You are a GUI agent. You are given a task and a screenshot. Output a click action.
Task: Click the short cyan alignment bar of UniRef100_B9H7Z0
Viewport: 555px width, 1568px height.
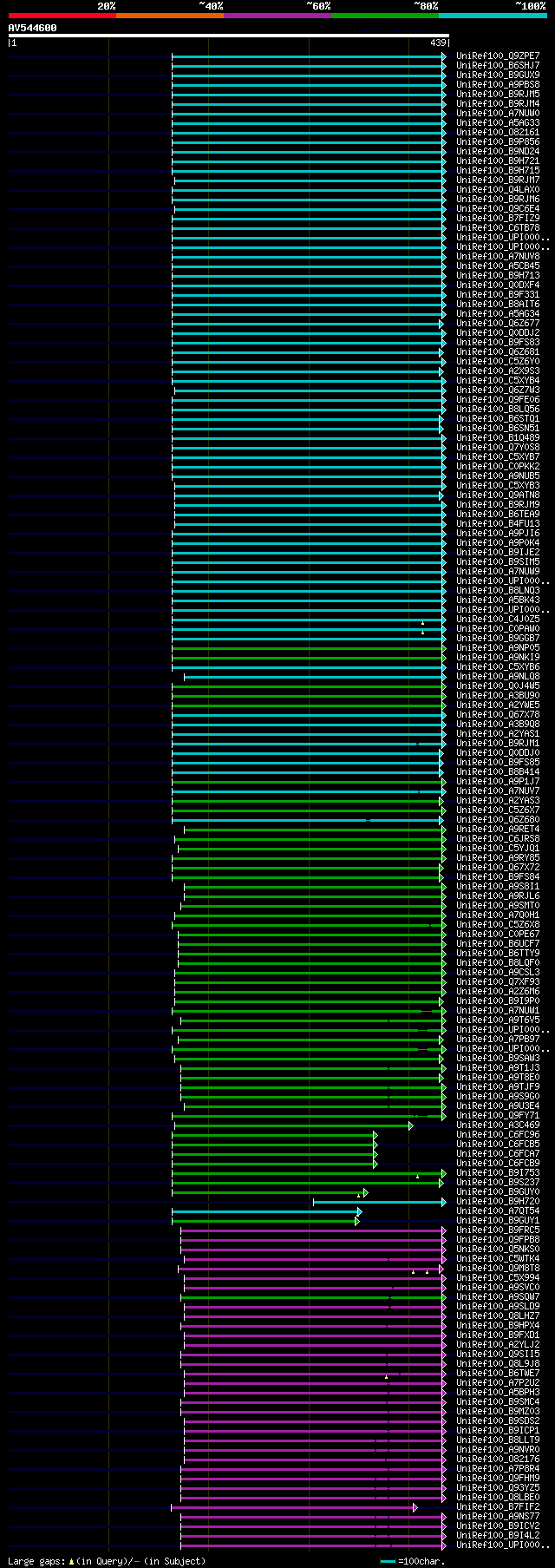point(380,1202)
